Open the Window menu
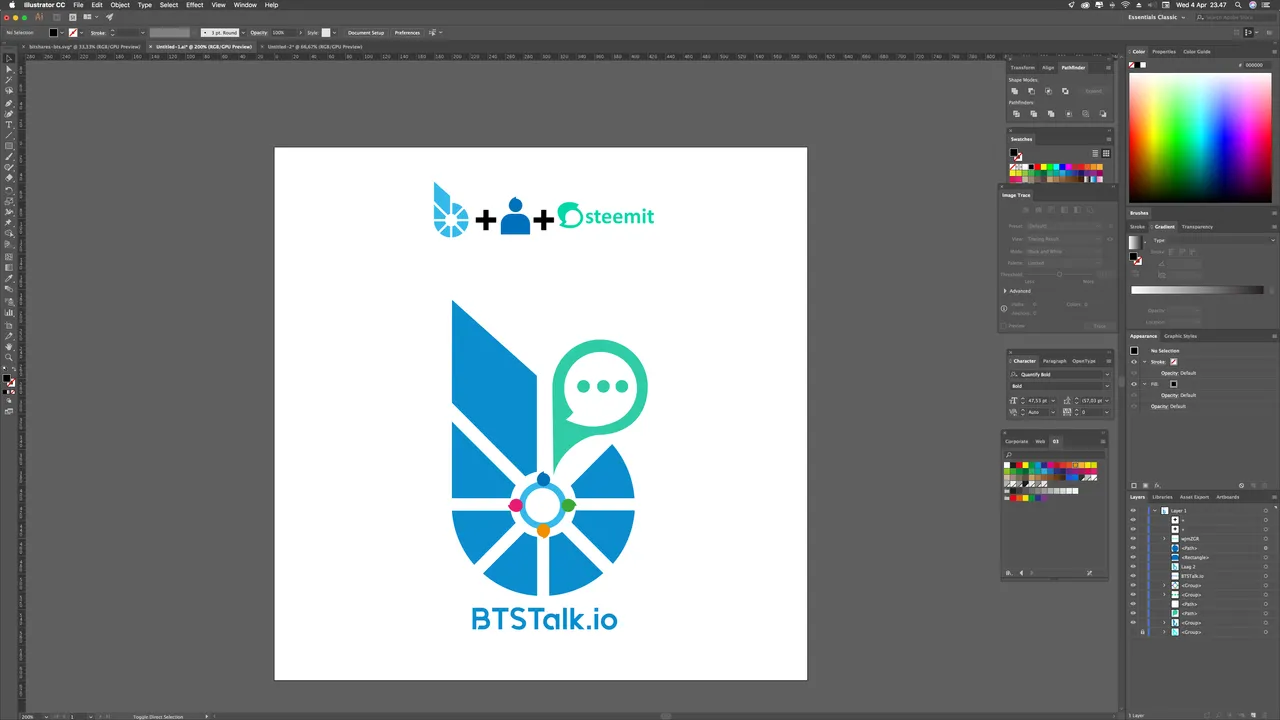The height and width of the screenshot is (720, 1280). (245, 5)
